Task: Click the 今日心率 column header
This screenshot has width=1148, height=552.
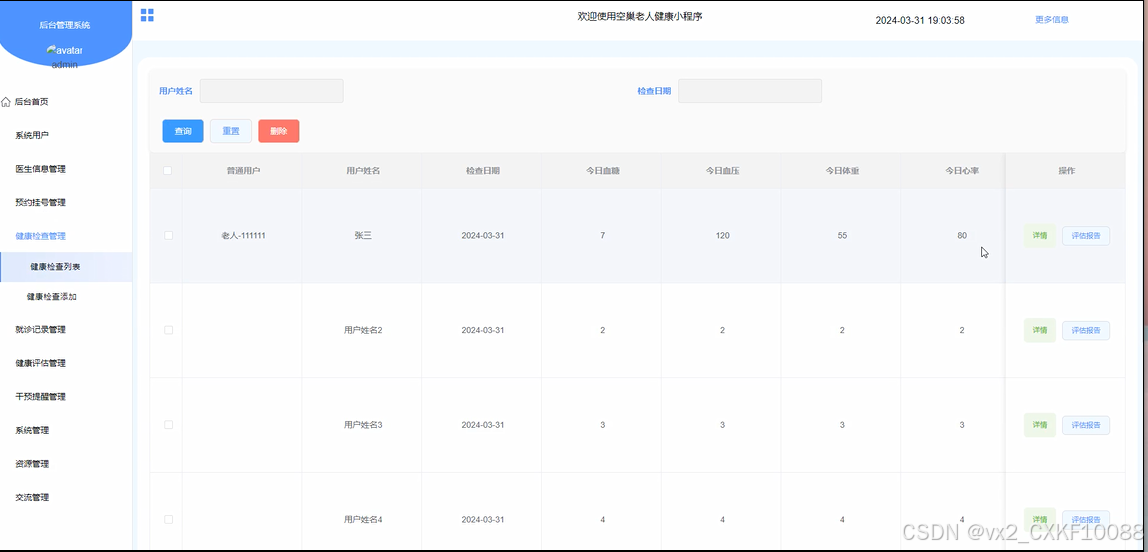Action: tap(962, 171)
